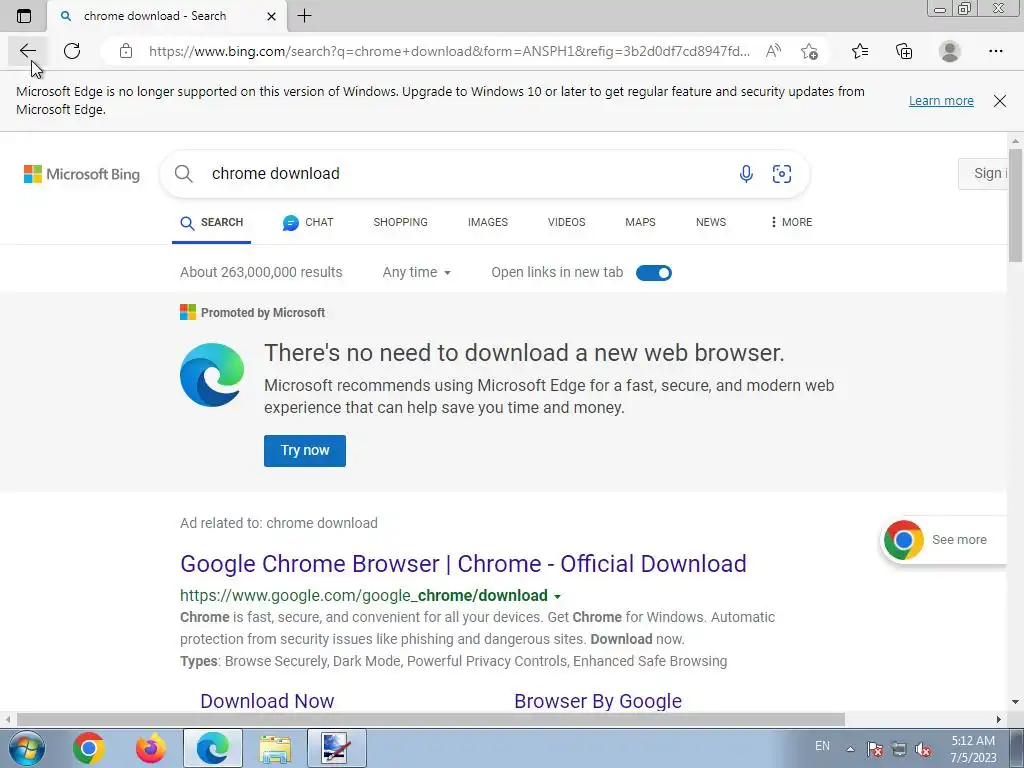The height and width of the screenshot is (768, 1024).
Task: Switch to the NEWS tab
Action: pos(711,222)
